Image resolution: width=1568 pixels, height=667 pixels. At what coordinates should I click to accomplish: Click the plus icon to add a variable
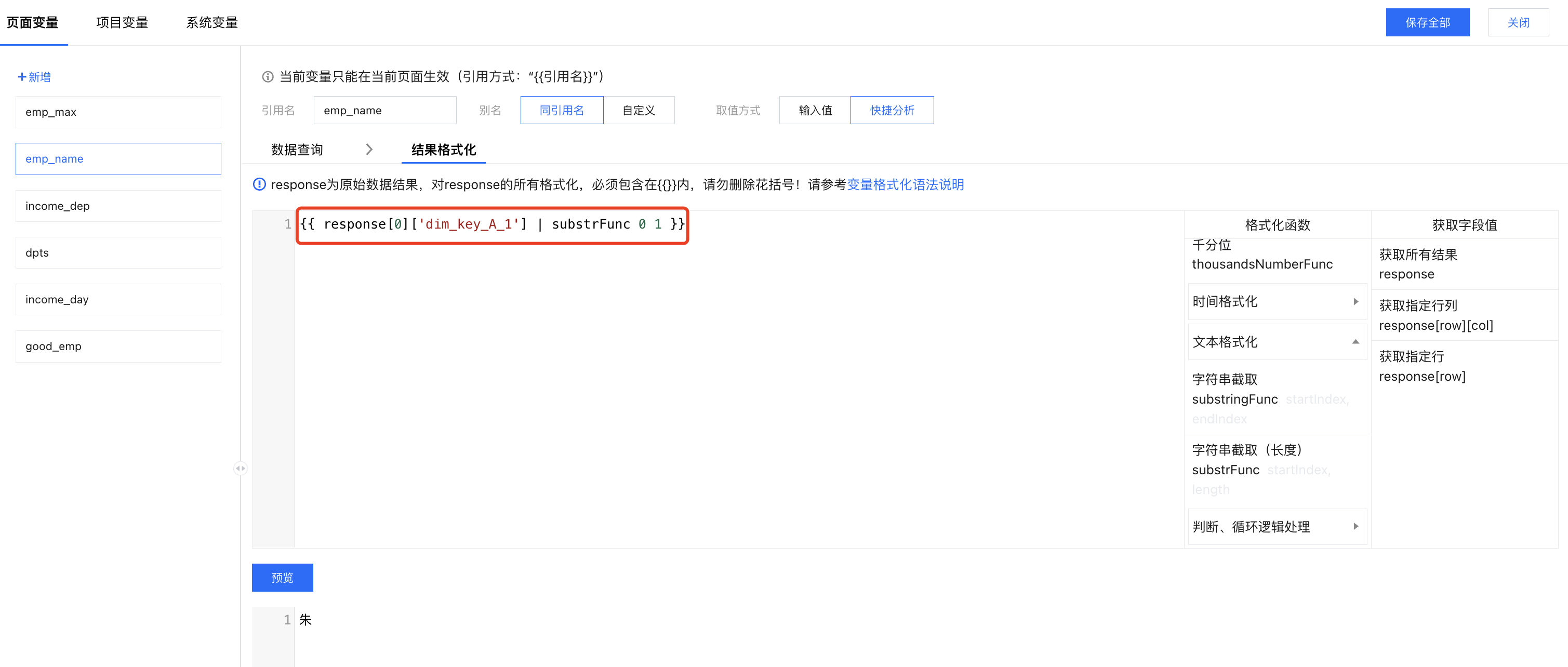click(22, 77)
